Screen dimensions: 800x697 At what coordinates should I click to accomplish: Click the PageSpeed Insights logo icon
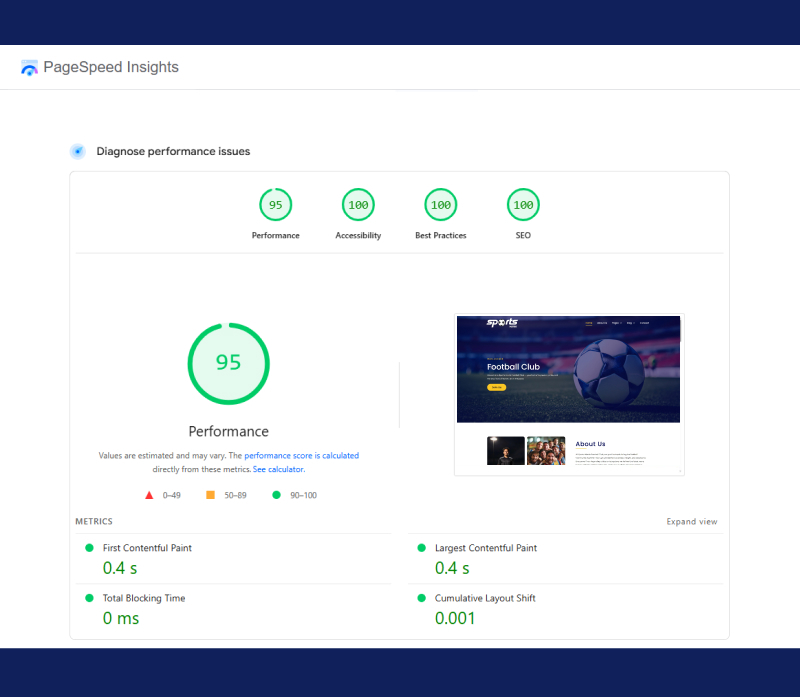point(29,68)
